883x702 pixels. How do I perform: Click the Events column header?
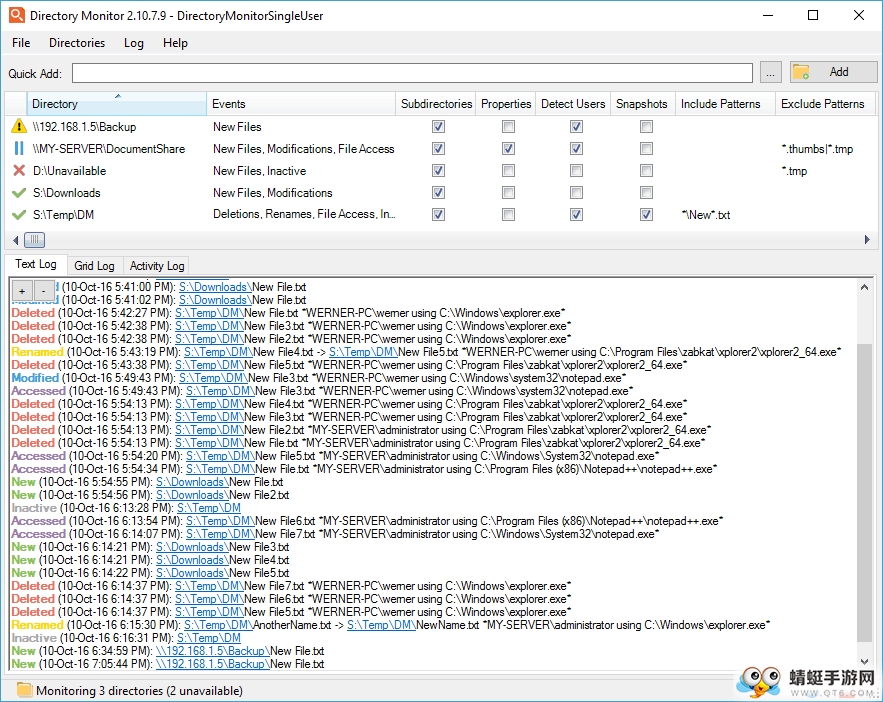[301, 104]
